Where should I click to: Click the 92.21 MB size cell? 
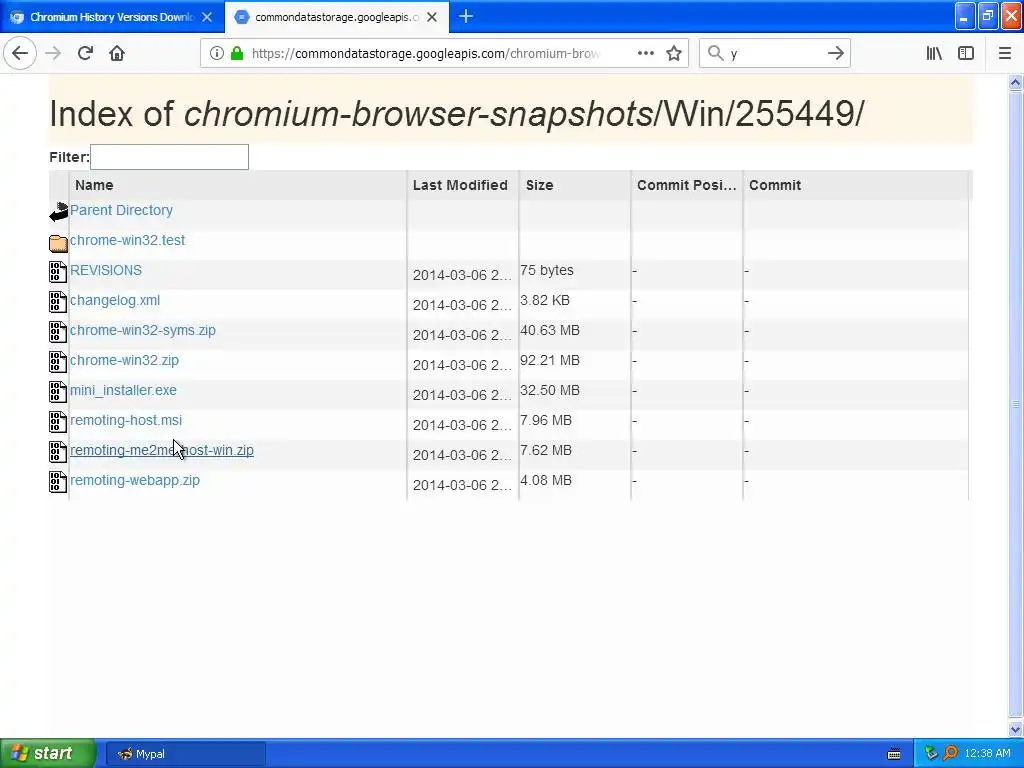550,360
